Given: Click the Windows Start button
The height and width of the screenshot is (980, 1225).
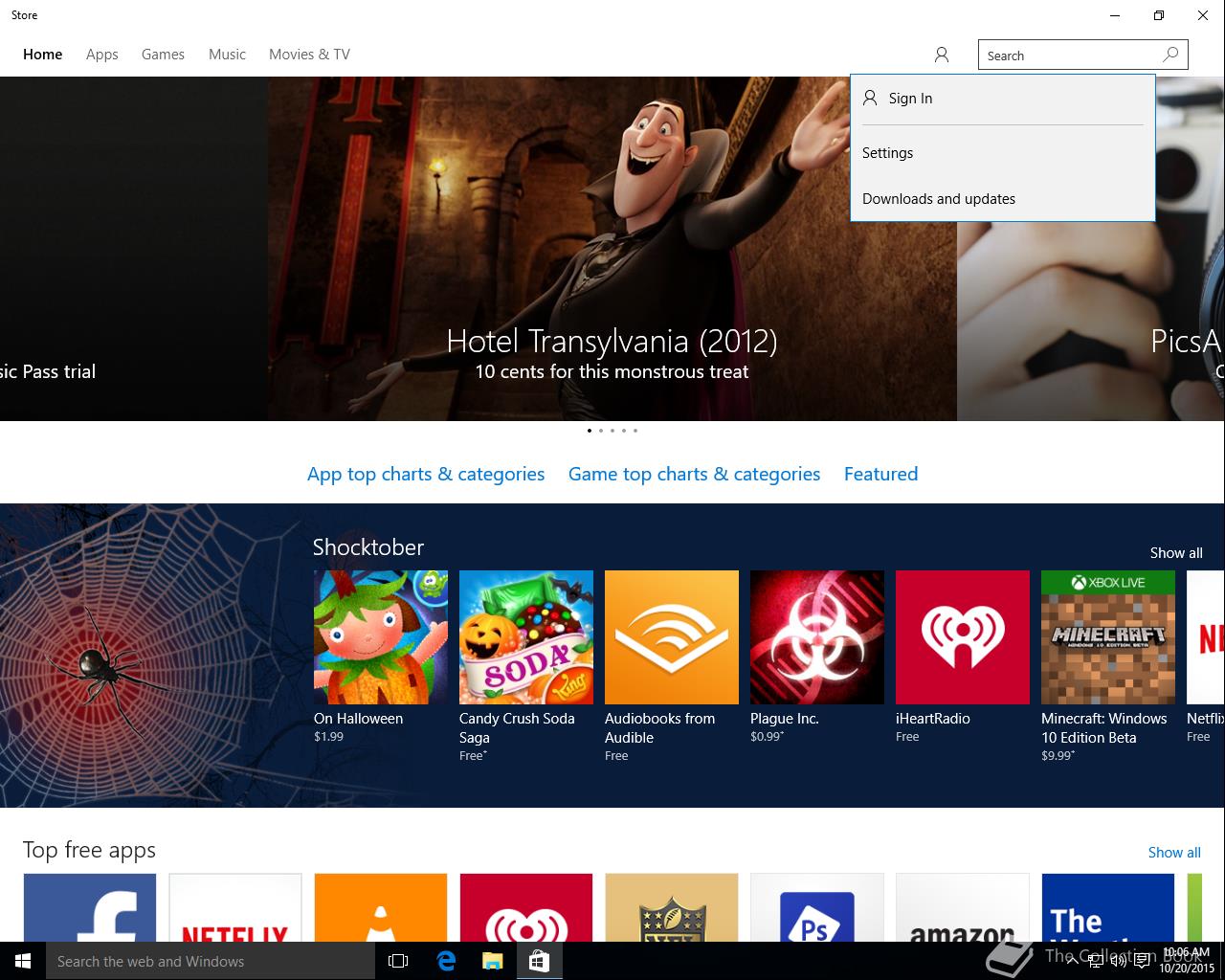Looking at the screenshot, I should [23, 961].
